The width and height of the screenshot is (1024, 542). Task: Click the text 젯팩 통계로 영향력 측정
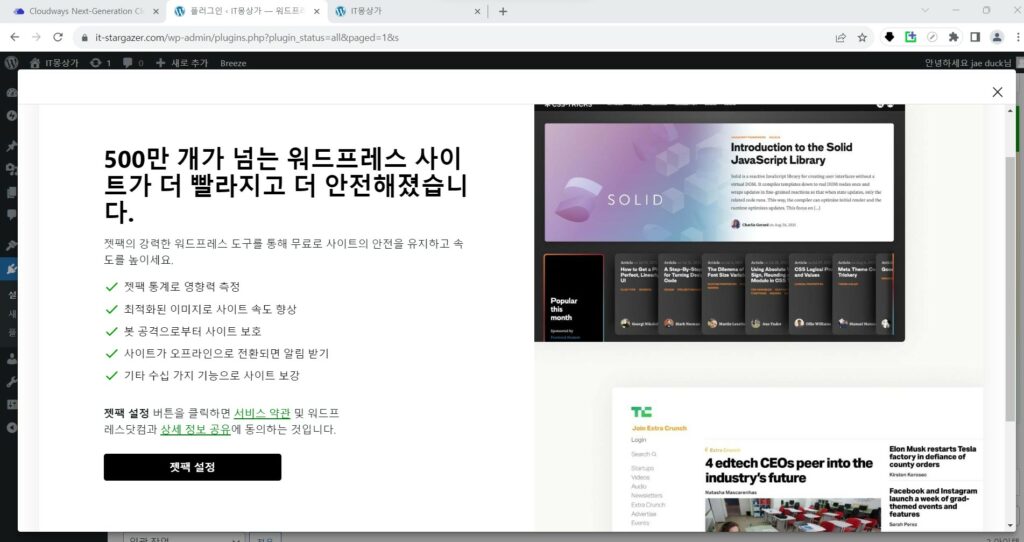pyautogui.click(x=182, y=287)
